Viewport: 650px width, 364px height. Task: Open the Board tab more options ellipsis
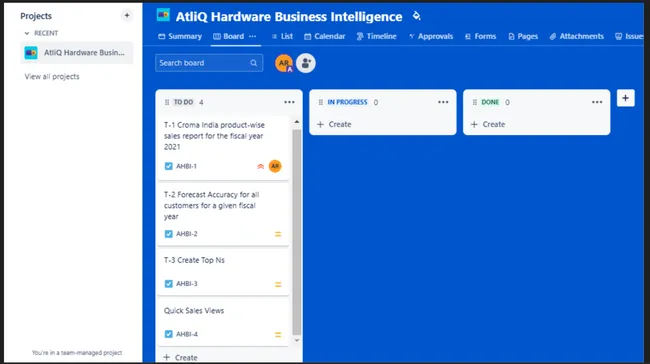(252, 36)
